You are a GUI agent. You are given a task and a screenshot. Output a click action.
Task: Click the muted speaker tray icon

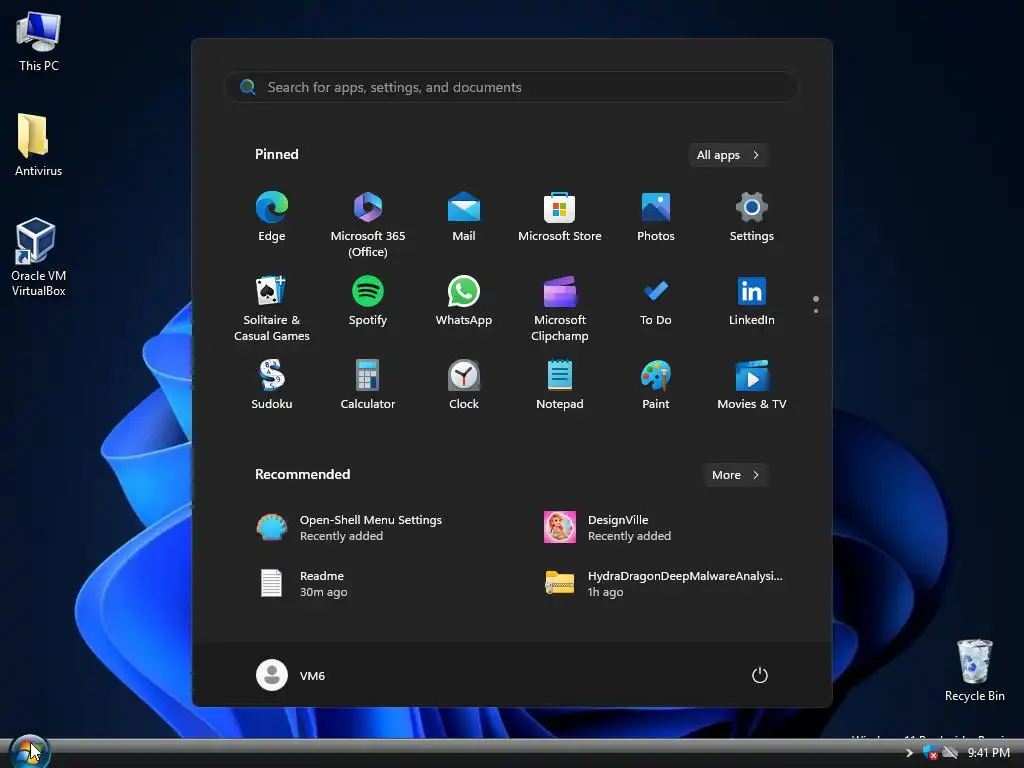tap(950, 753)
